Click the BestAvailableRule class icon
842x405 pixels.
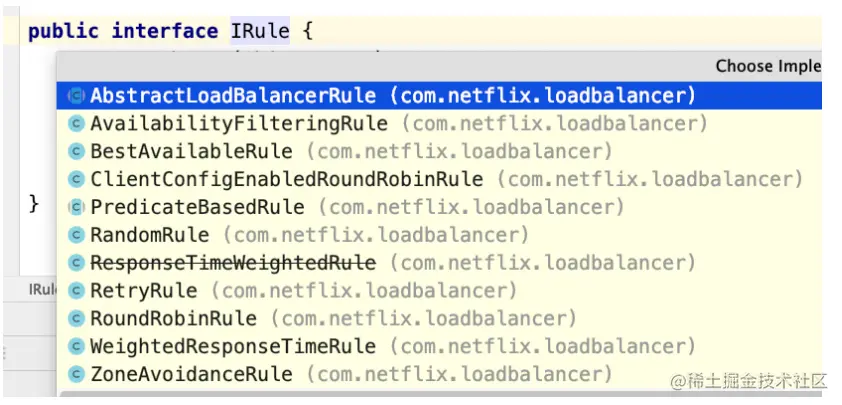[x=76, y=151]
